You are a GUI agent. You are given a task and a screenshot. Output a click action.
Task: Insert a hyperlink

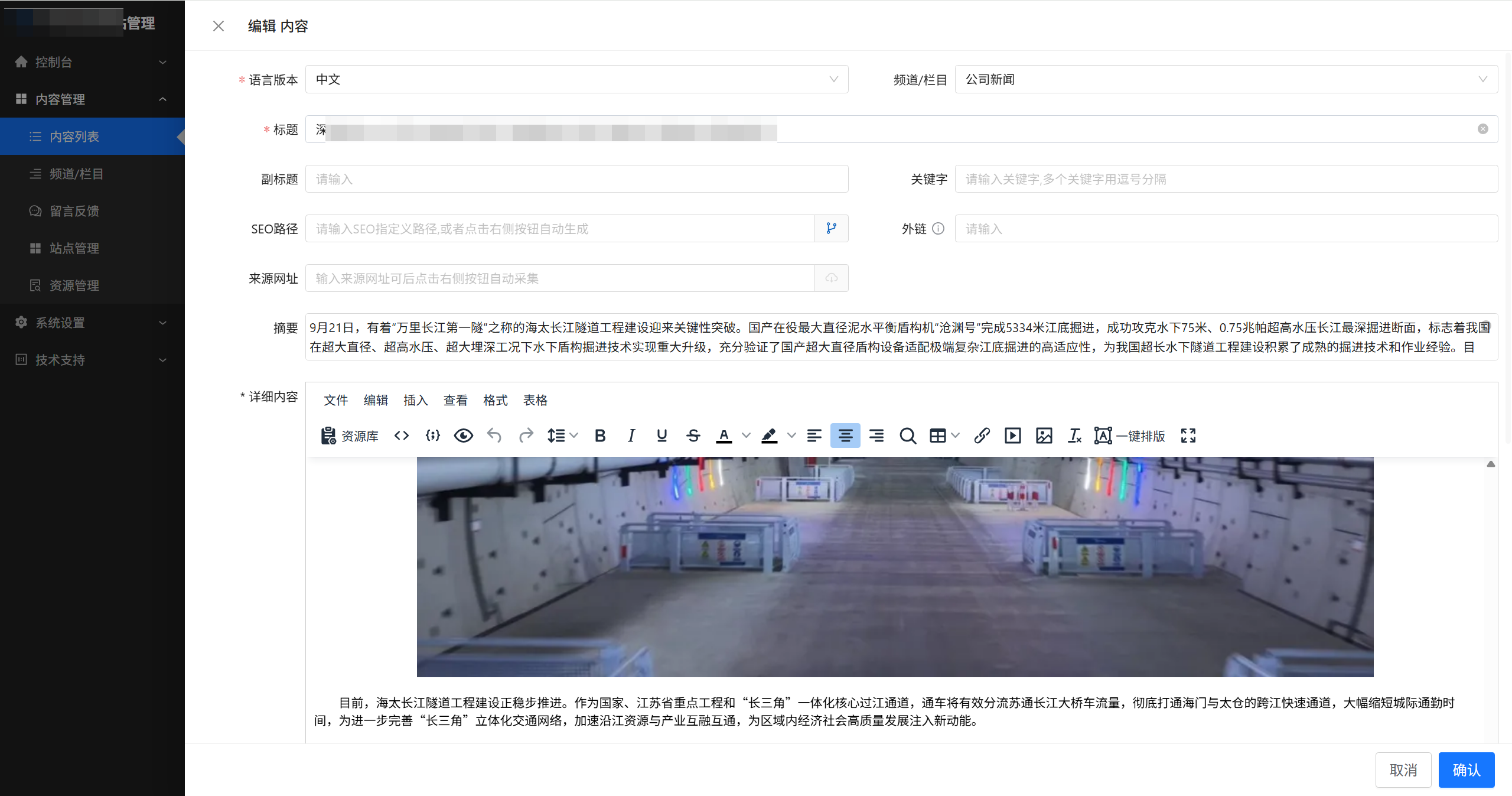982,436
